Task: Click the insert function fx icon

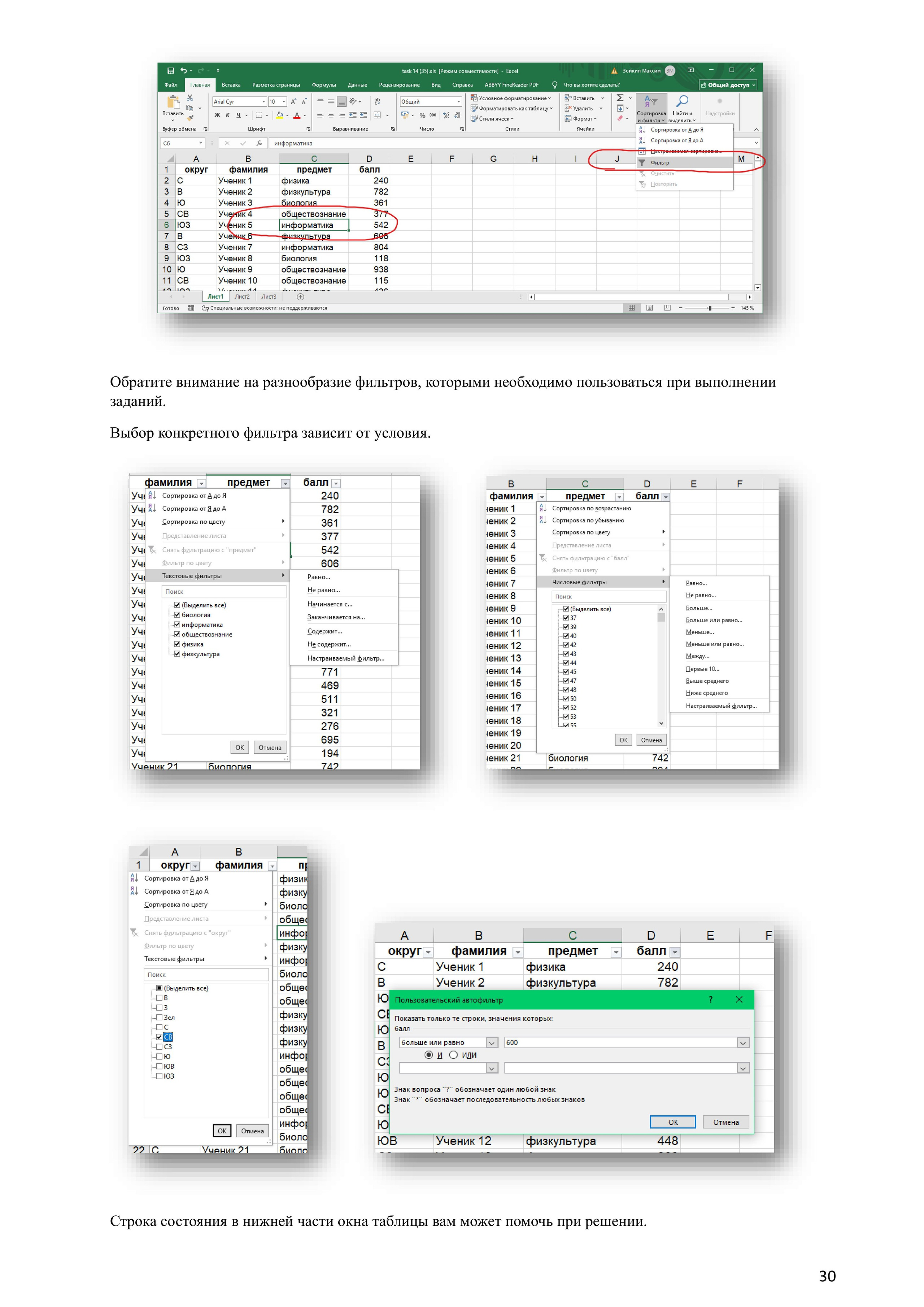Action: pyautogui.click(x=259, y=143)
